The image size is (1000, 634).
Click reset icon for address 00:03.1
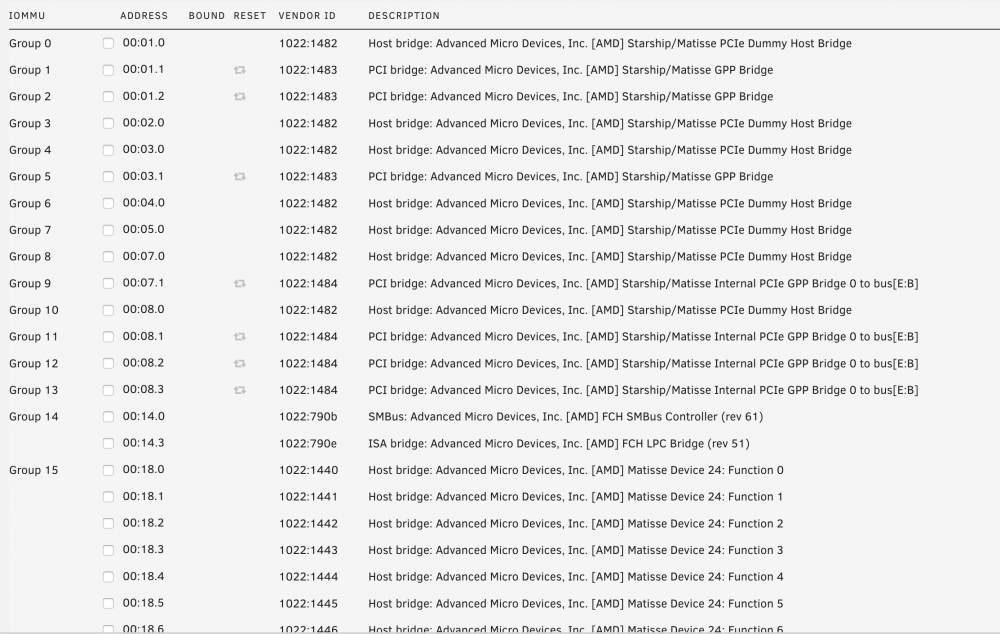tap(240, 177)
